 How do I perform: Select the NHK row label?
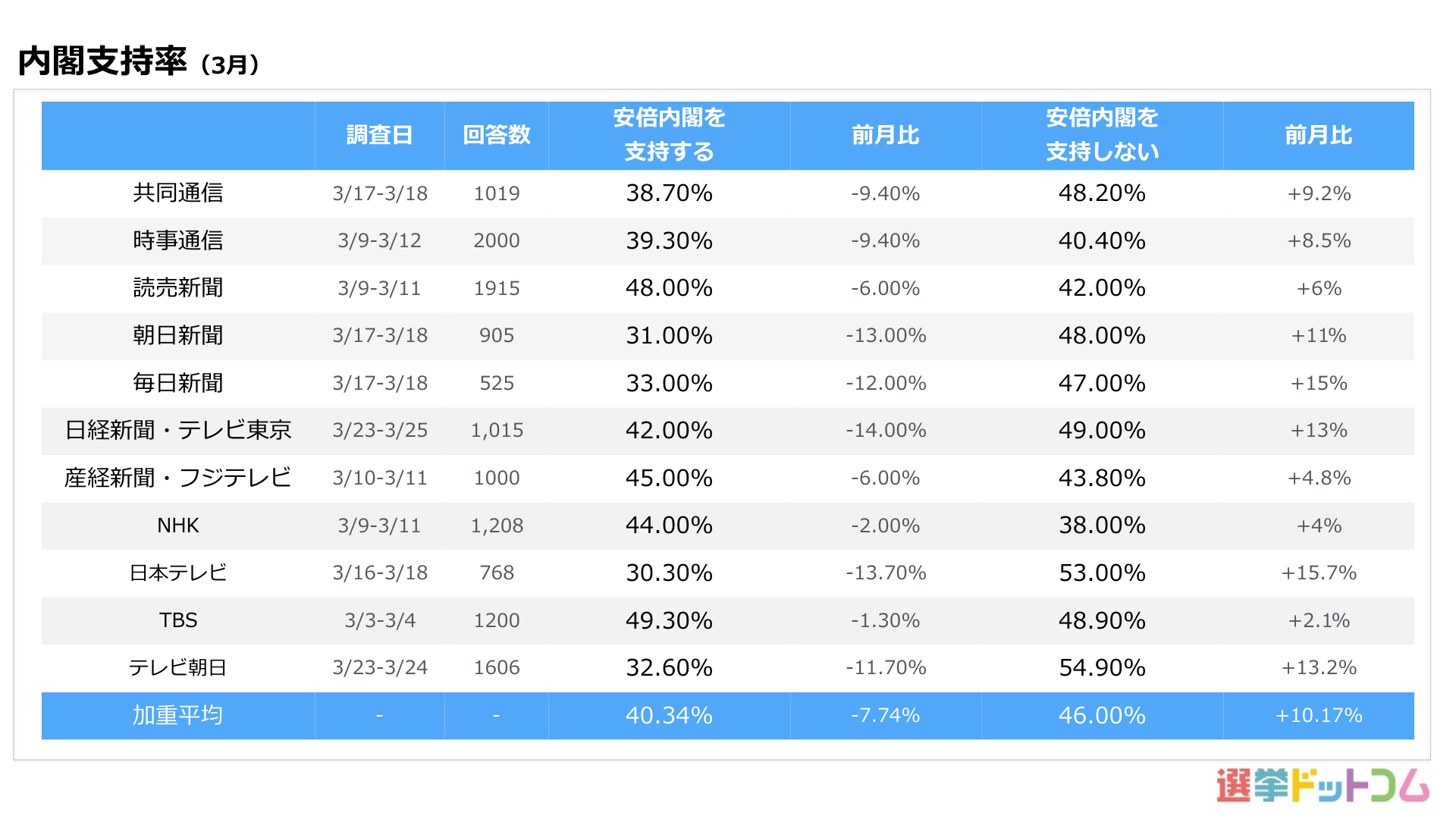click(x=178, y=526)
